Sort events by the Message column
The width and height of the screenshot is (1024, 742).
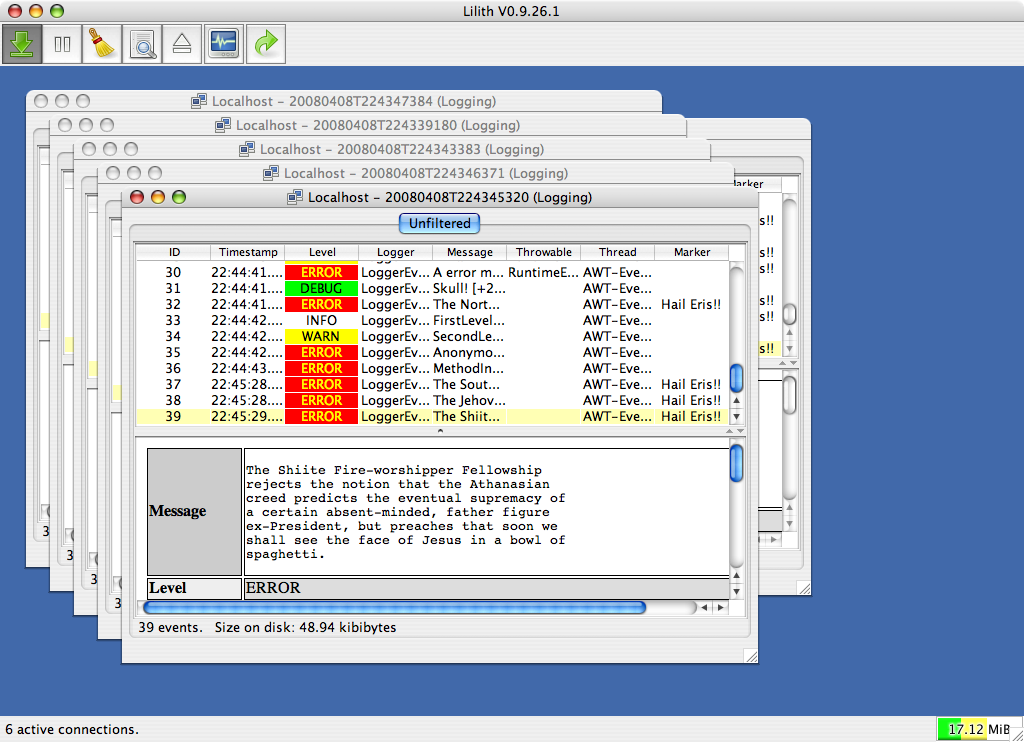pos(468,252)
